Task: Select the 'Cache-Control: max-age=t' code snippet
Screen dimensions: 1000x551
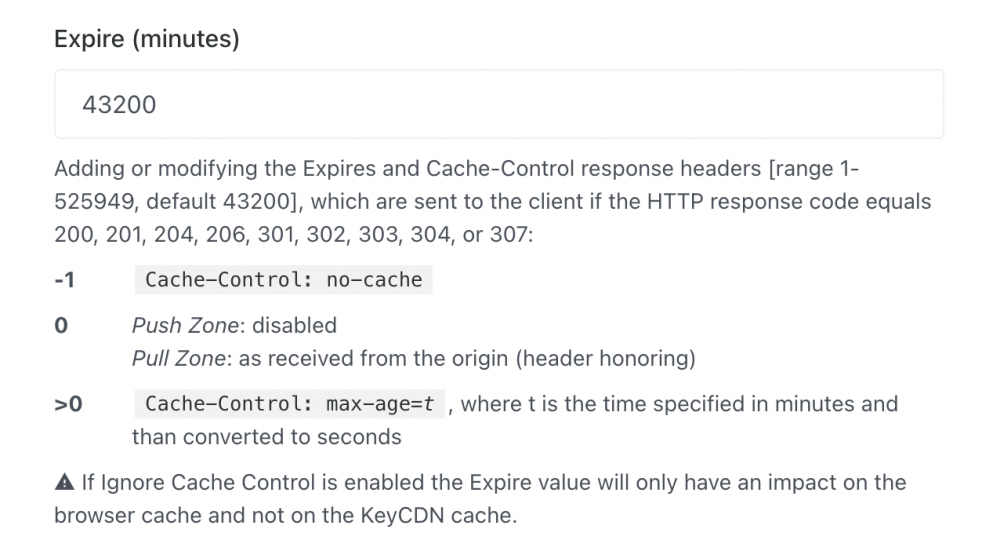Action: pos(289,404)
